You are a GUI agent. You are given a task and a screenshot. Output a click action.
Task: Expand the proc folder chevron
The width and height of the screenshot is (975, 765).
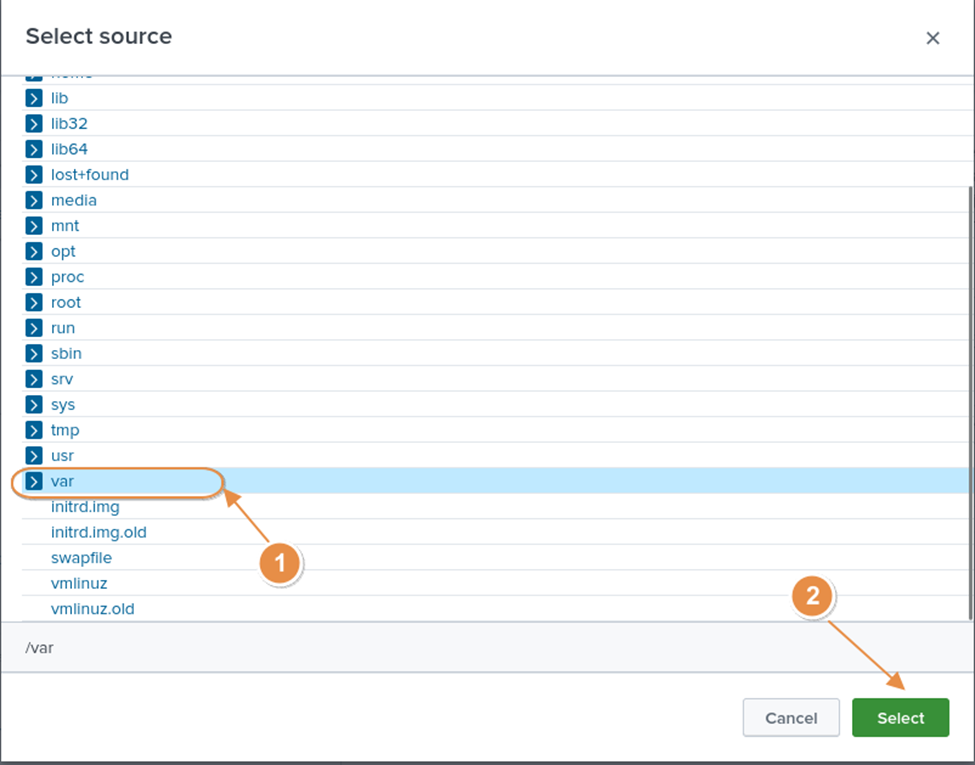34,277
